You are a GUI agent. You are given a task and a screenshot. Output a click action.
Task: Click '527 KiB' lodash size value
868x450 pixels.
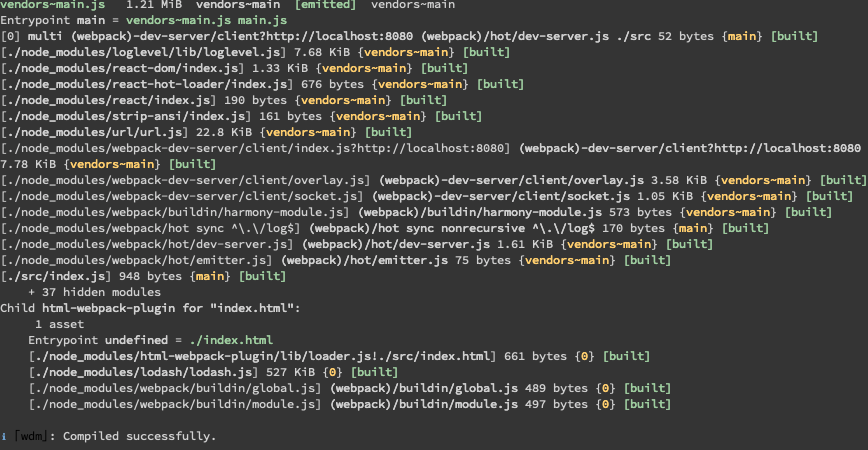[290, 372]
